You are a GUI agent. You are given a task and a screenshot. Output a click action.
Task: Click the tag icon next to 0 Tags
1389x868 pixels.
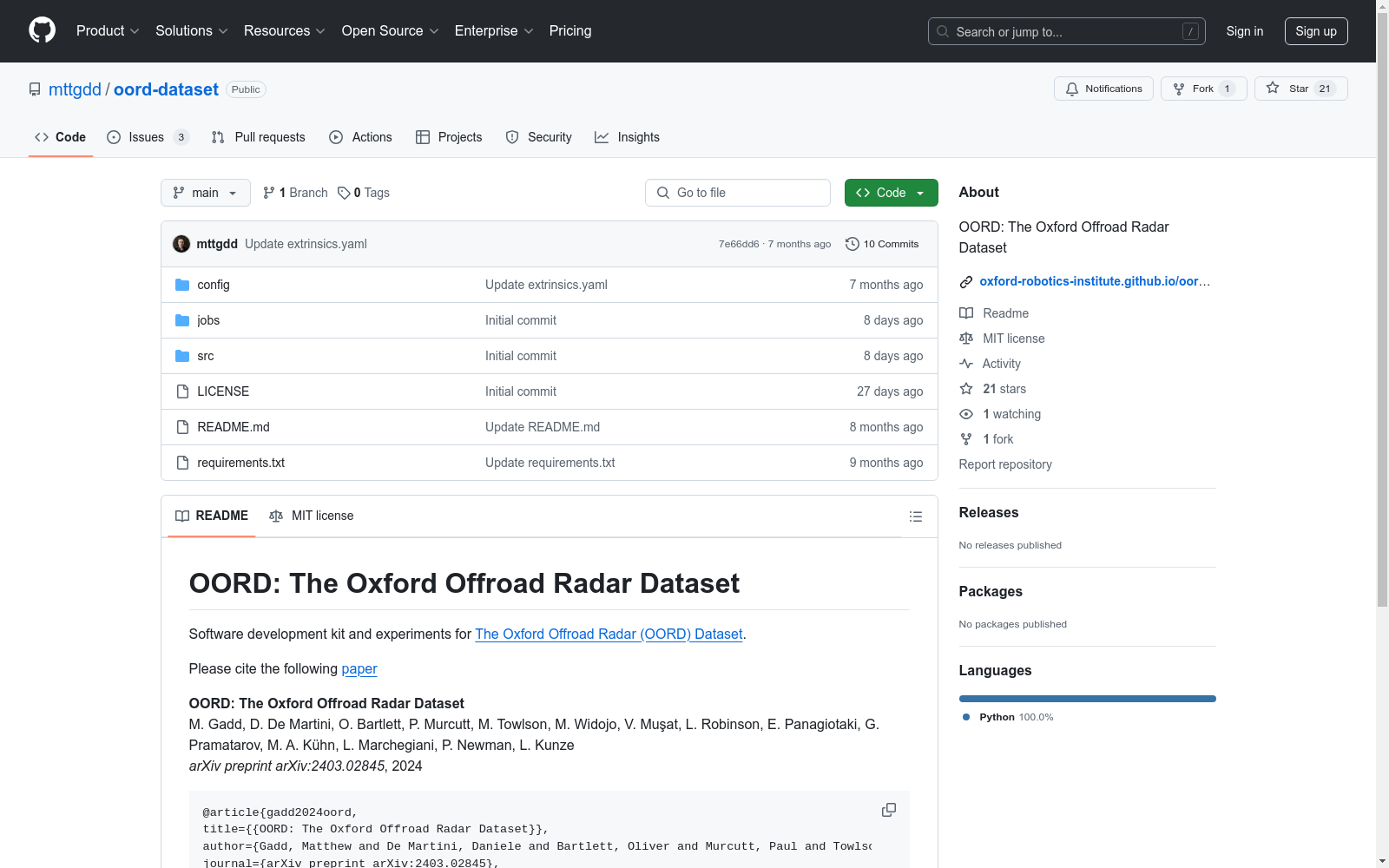(345, 193)
